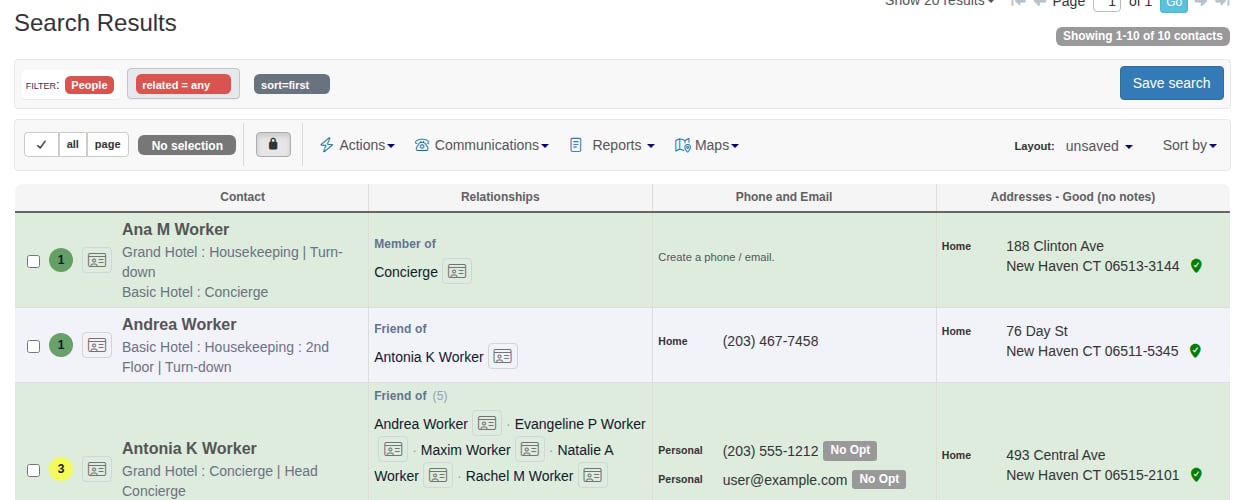Click the No selection badge
This screenshot has height=500, width=1245.
[x=187, y=146]
